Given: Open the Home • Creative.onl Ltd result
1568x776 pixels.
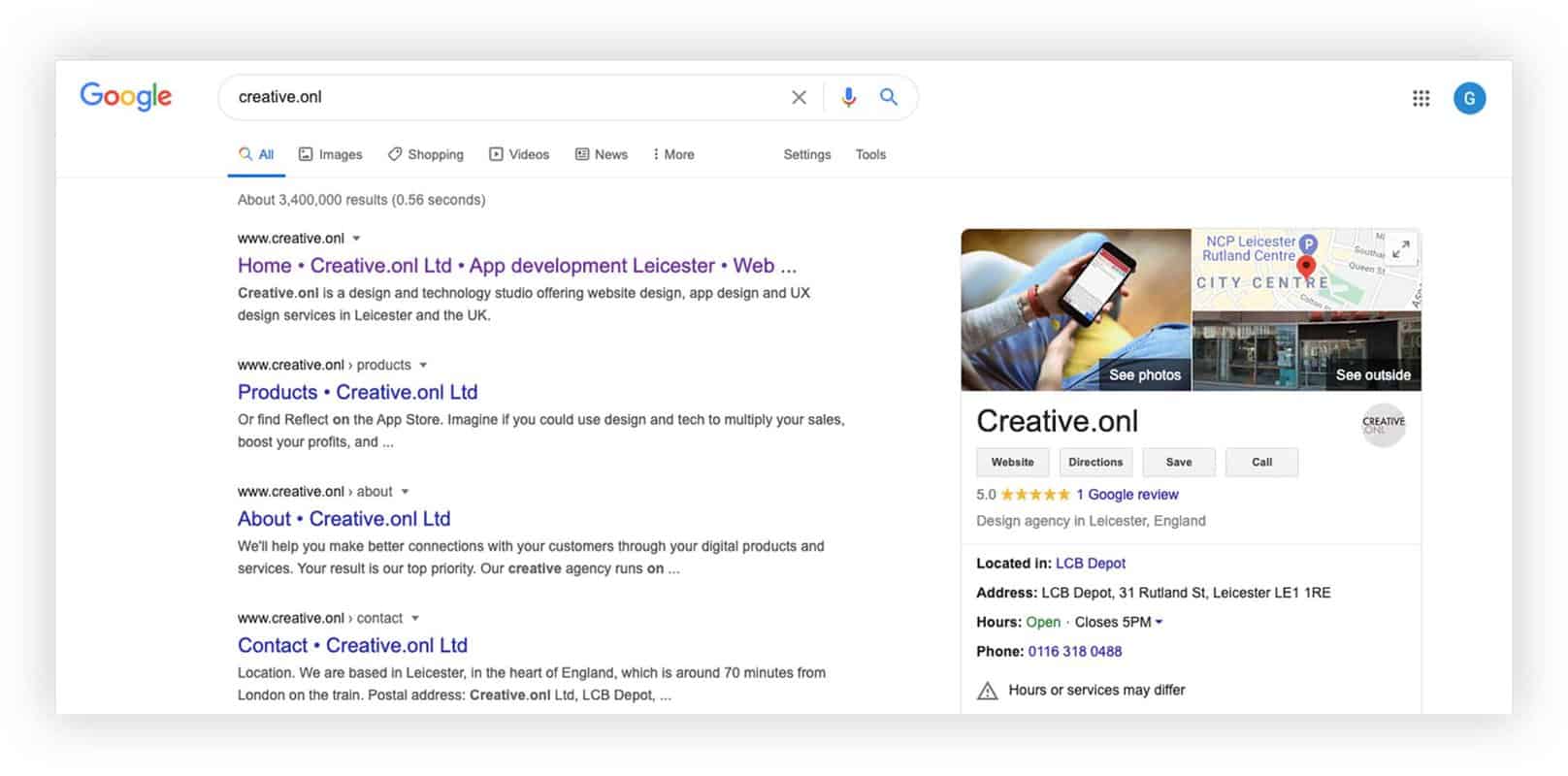Looking at the screenshot, I should [x=517, y=266].
